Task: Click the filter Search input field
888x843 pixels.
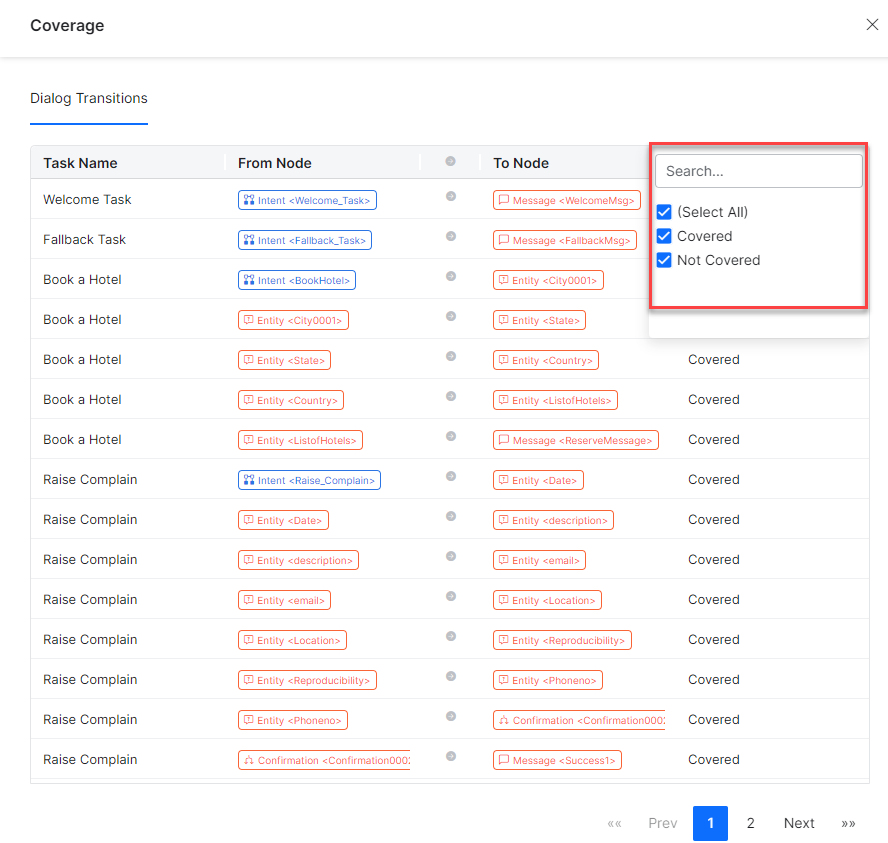Action: [758, 171]
